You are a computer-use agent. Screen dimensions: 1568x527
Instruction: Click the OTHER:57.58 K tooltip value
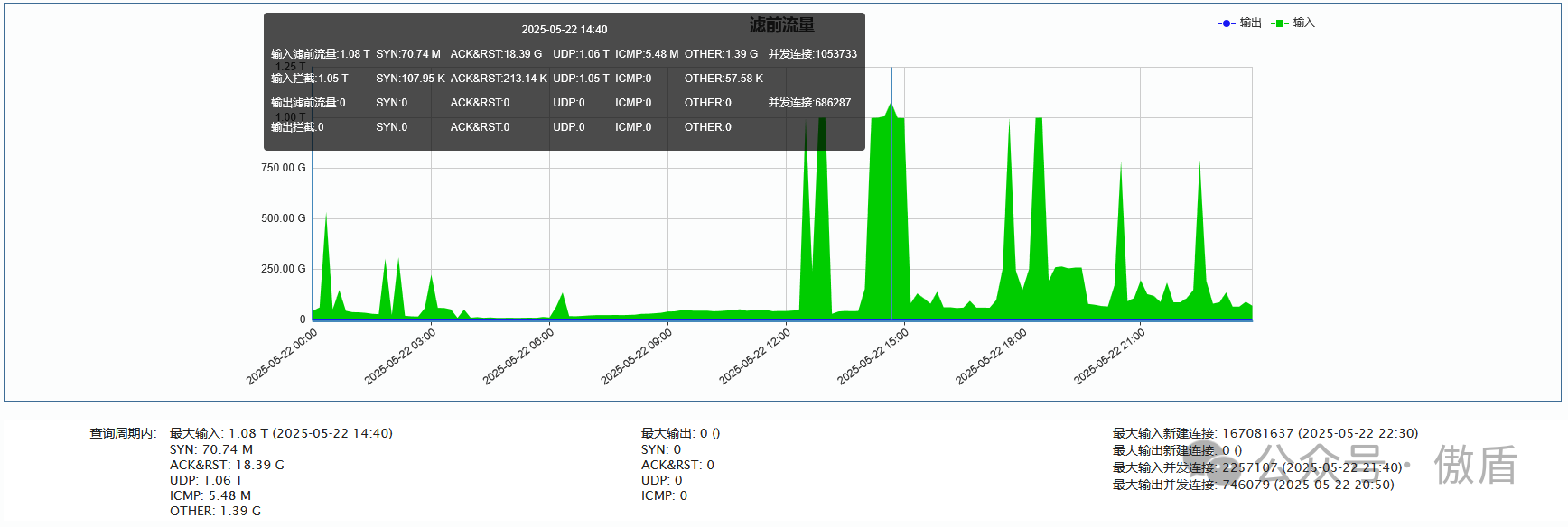tap(723, 79)
